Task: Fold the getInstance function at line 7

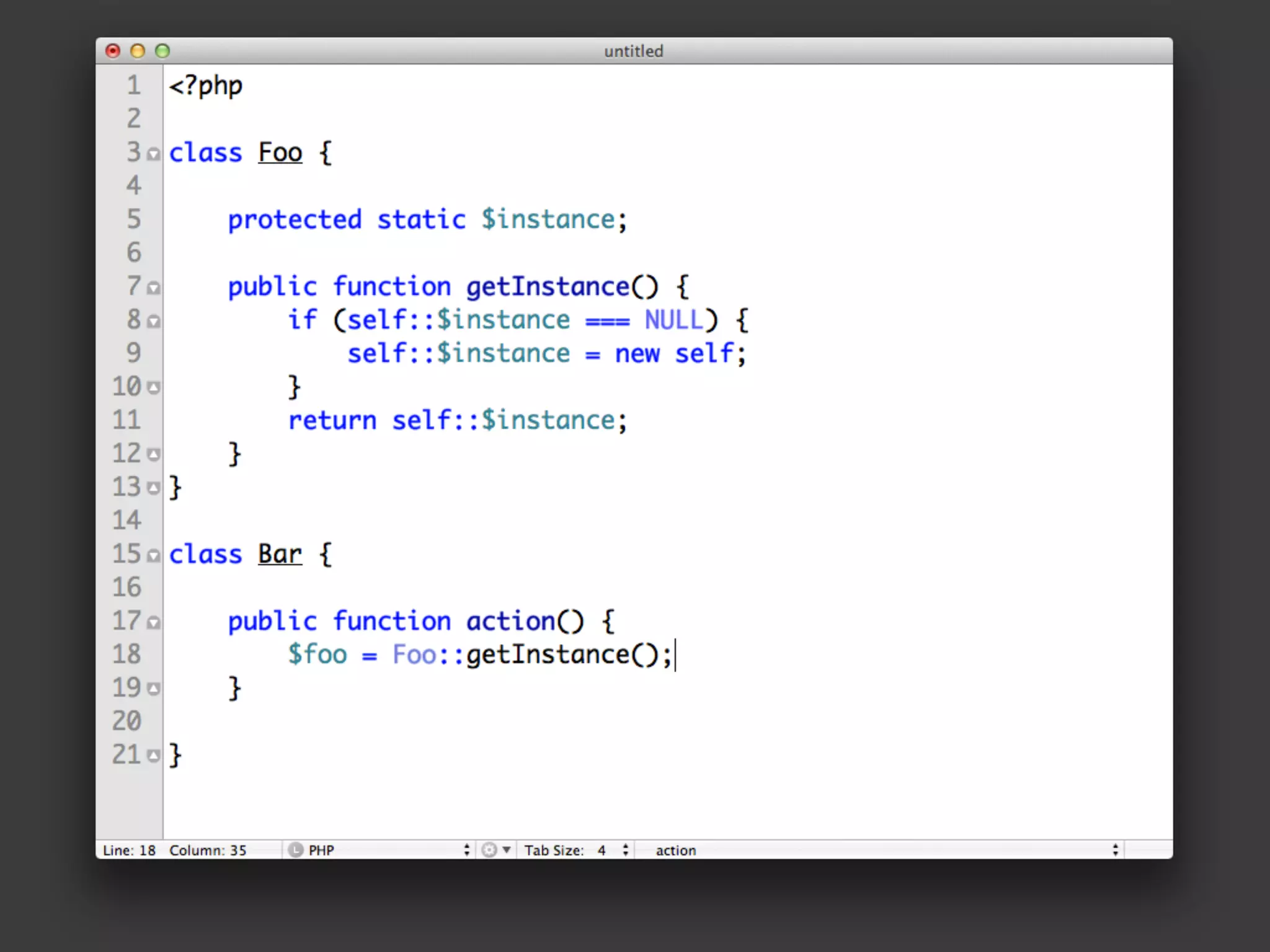Action: [x=154, y=288]
